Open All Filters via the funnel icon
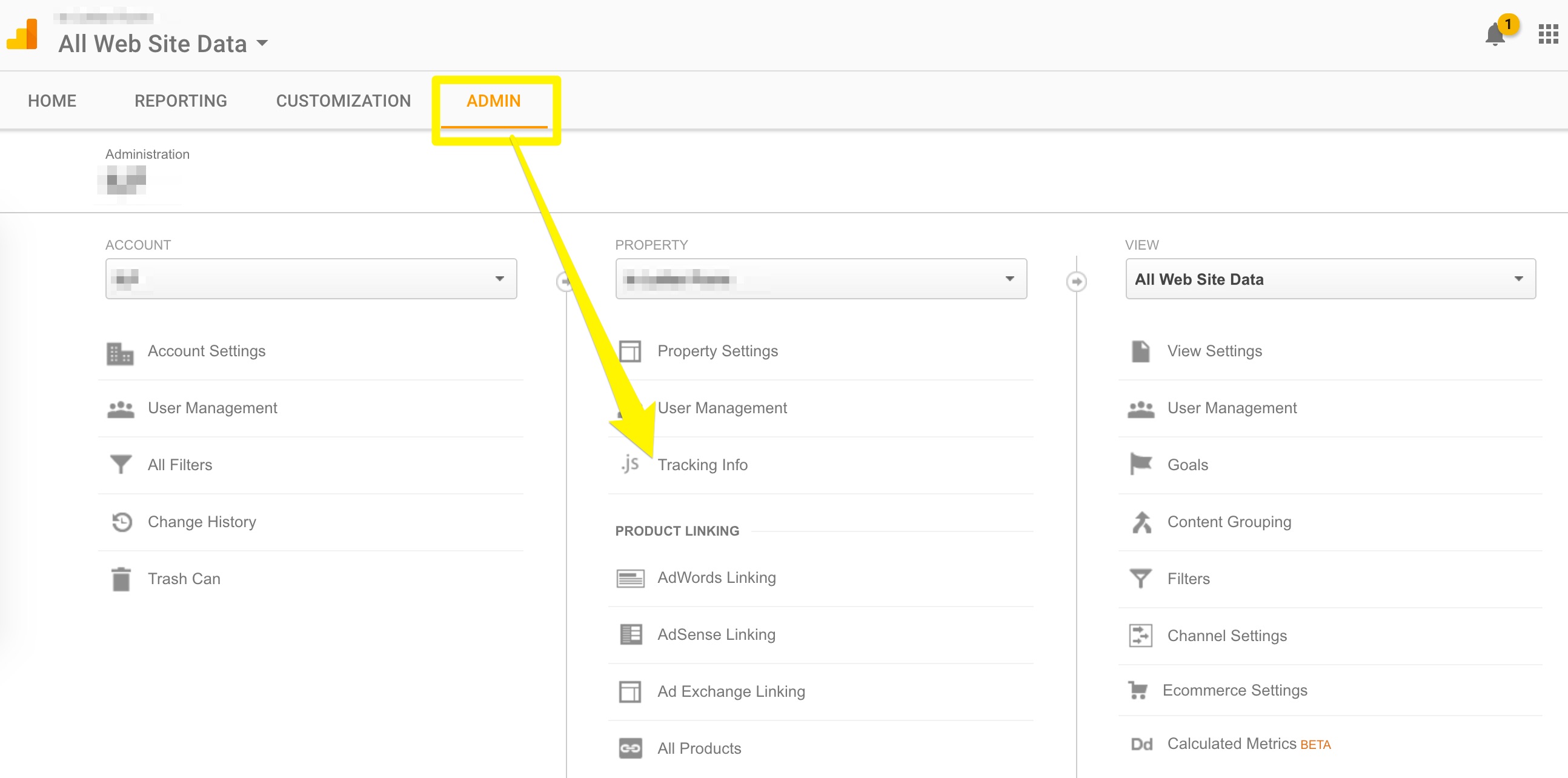Image resolution: width=1568 pixels, height=778 pixels. (121, 464)
